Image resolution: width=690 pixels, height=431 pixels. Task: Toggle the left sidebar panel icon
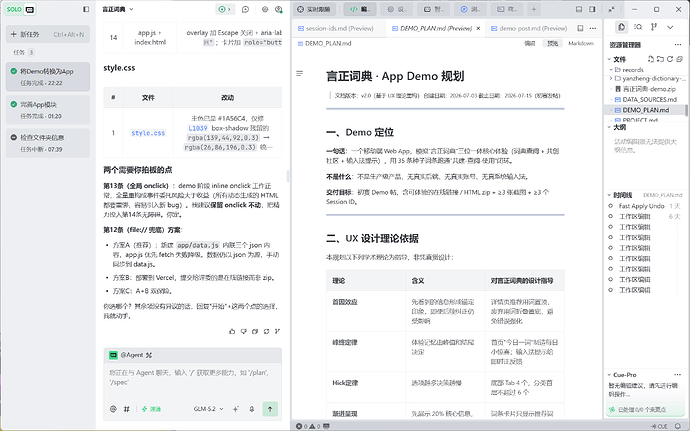[86, 9]
